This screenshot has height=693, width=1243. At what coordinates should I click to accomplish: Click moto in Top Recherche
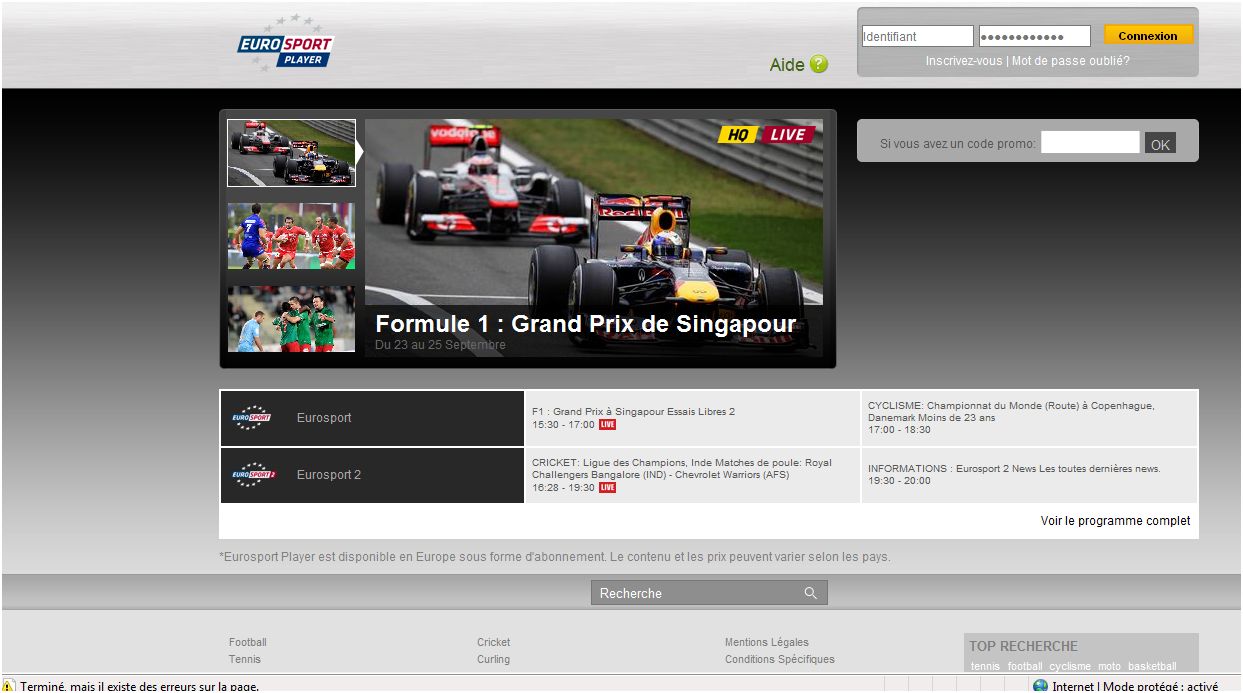click(1109, 666)
